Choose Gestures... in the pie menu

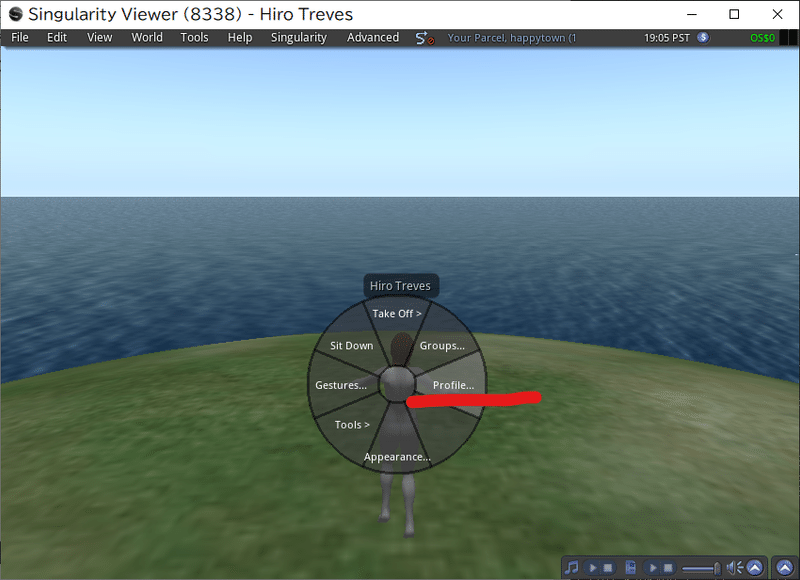click(x=341, y=385)
